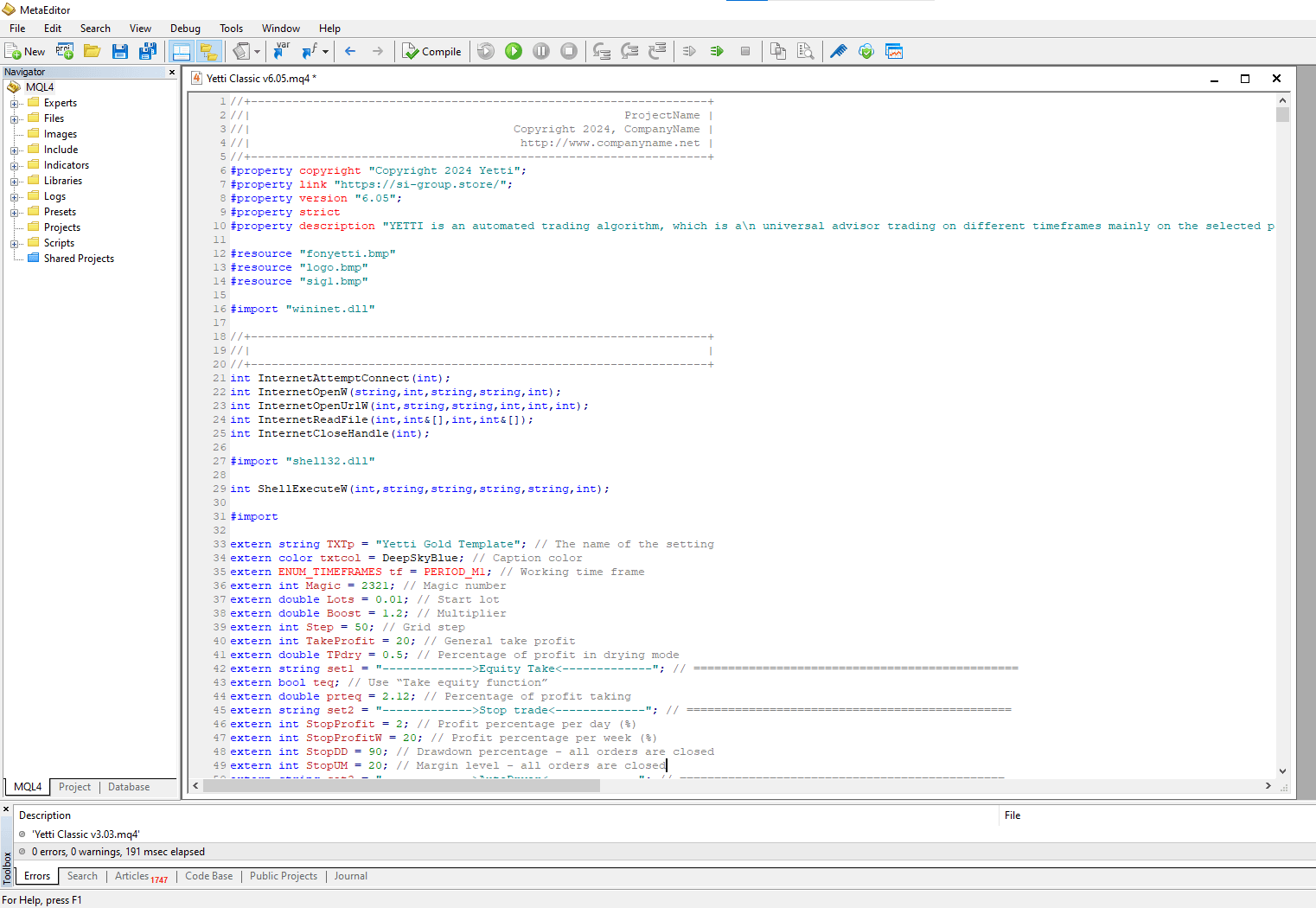
Task: Select the Images folder in Navigator
Action: point(60,134)
